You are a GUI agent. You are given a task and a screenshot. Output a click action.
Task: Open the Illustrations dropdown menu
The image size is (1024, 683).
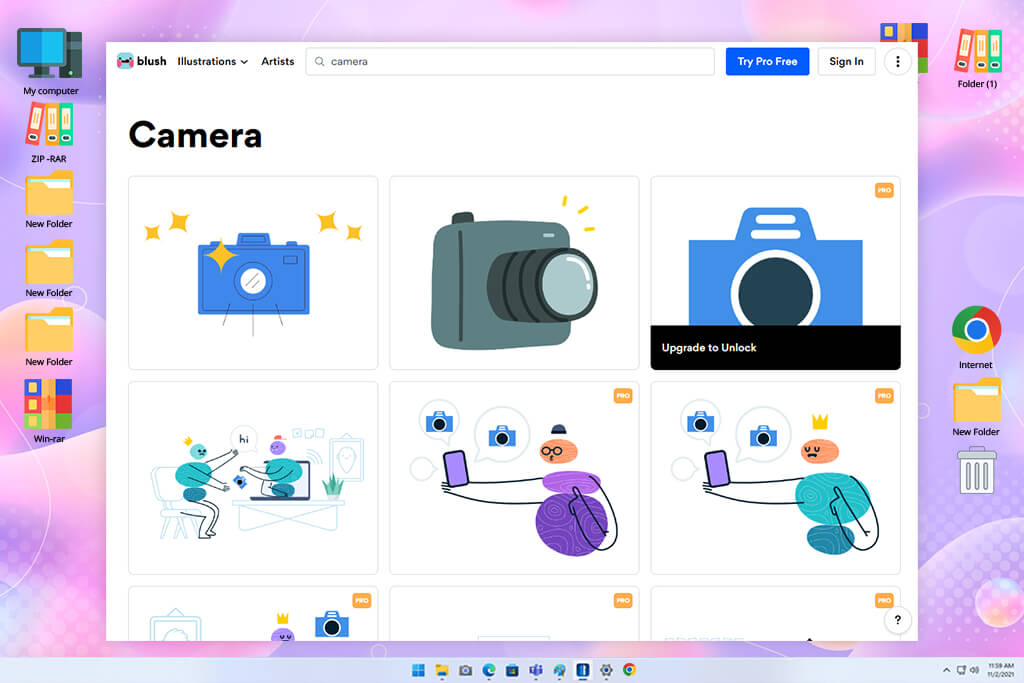point(212,61)
